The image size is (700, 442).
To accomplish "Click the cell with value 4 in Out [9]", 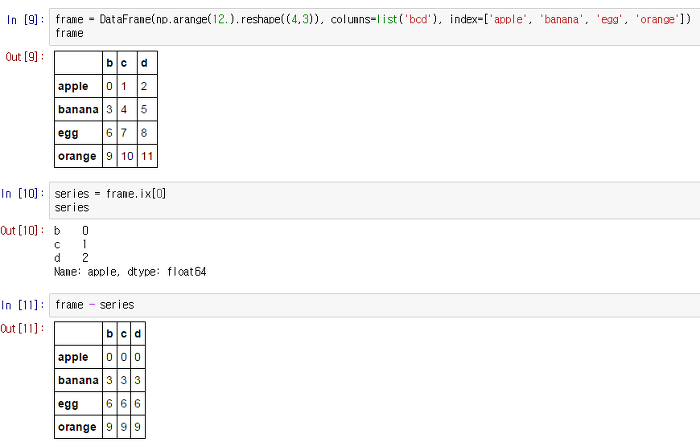I will pyautogui.click(x=127, y=109).
